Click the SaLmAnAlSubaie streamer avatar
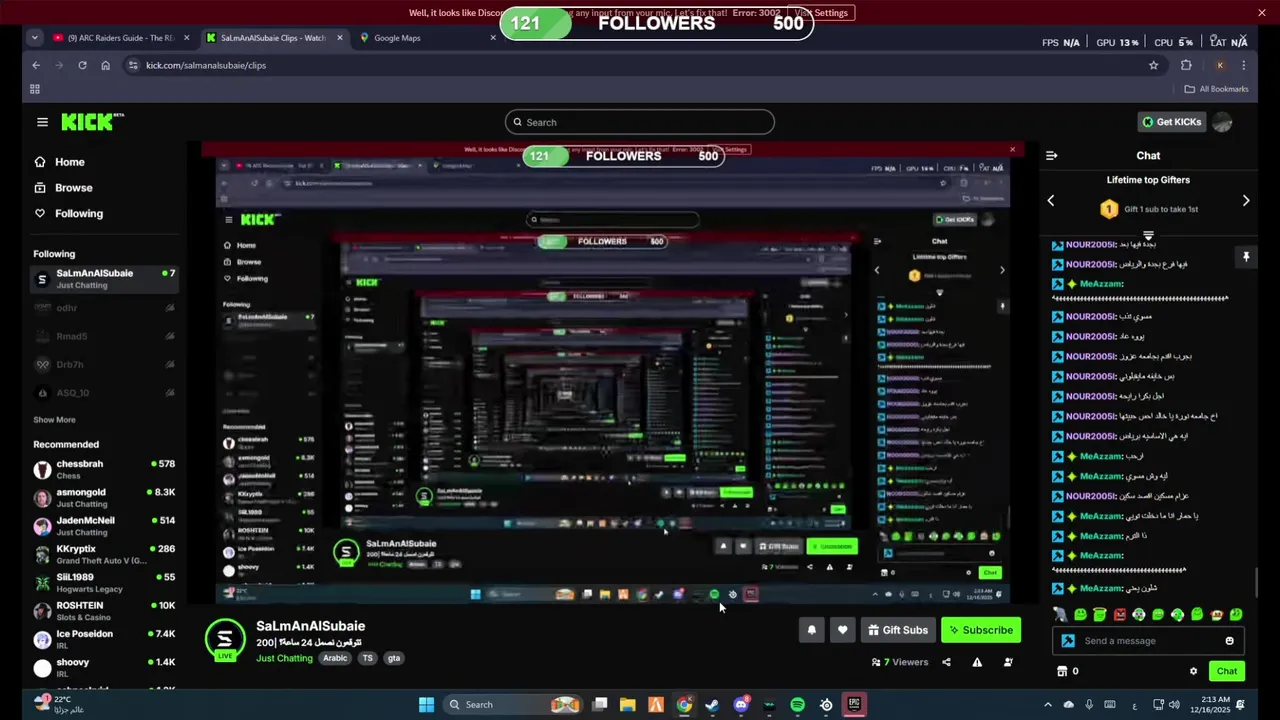The width and height of the screenshot is (1280, 720). point(225,640)
